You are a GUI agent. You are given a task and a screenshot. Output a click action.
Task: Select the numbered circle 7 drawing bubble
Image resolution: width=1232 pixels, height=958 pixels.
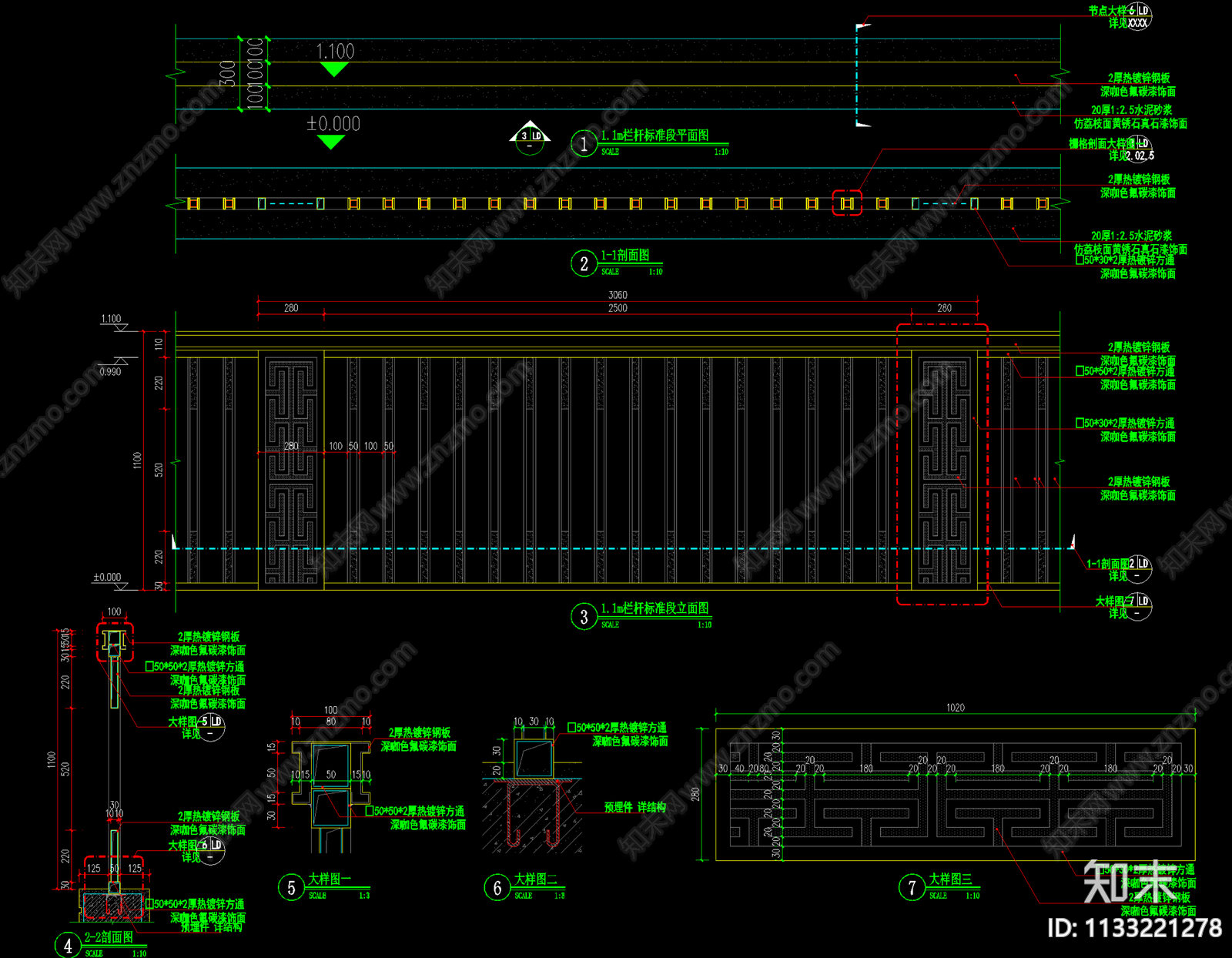pos(912,887)
